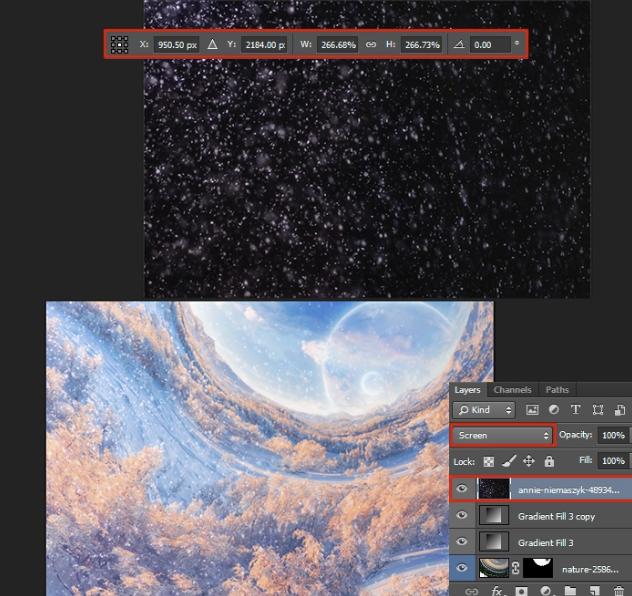Hide the Gradient Fill 3 layer
Screen dimensions: 632x596
462,541
